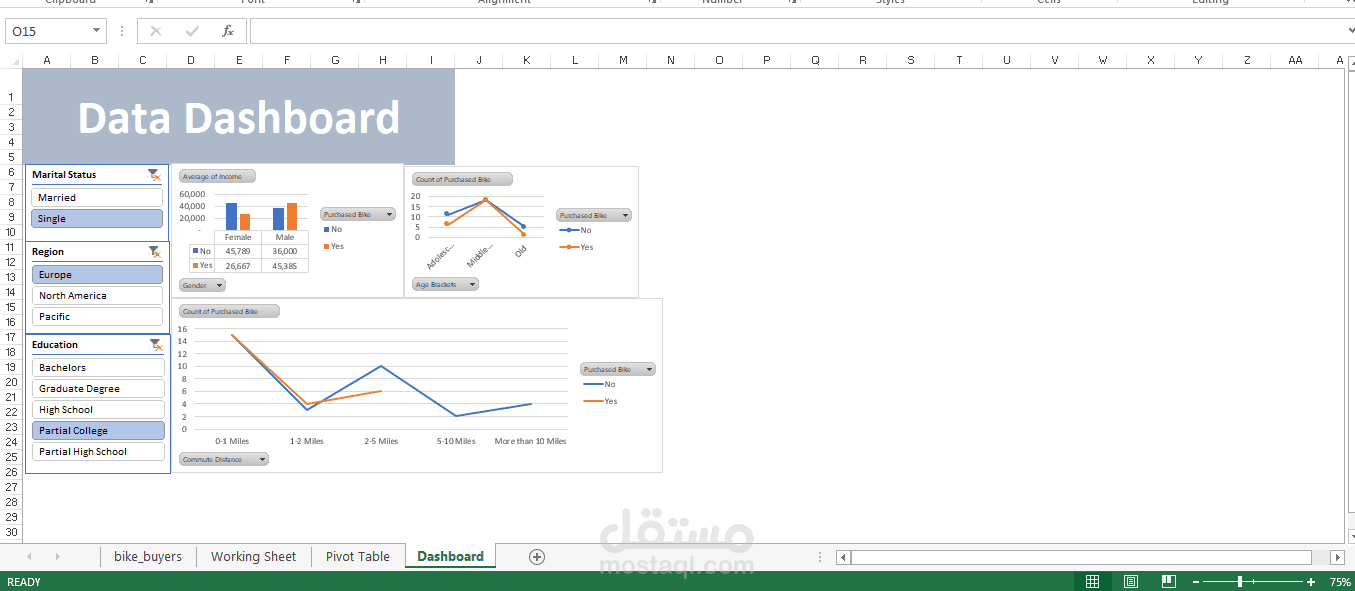Go to previous sheet tab arrow
Viewport: 1355px width, 591px height.
tap(29, 557)
